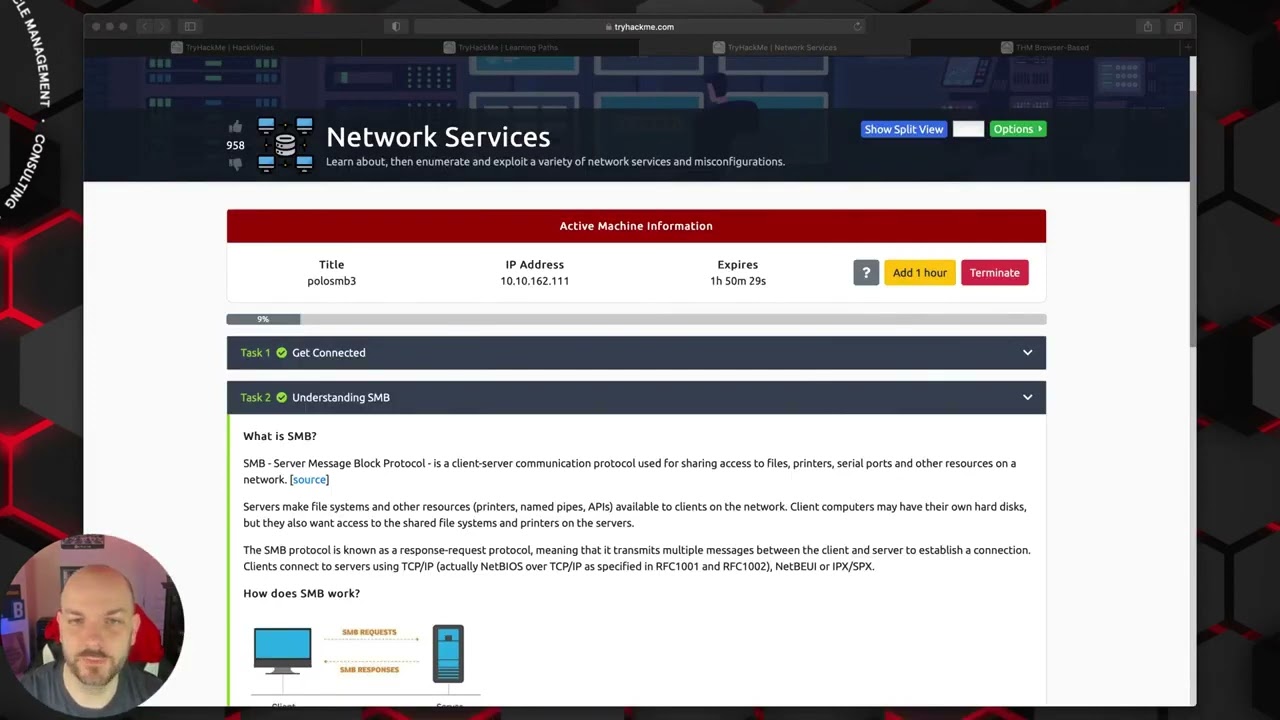
Task: Click the room completion progress bar
Action: coord(636,319)
